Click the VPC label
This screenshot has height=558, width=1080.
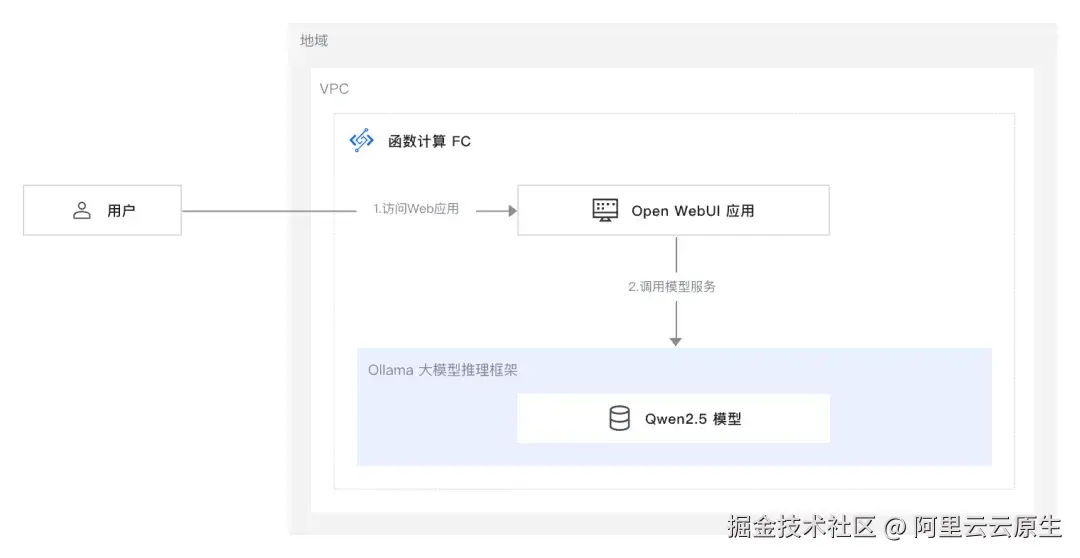tap(334, 89)
